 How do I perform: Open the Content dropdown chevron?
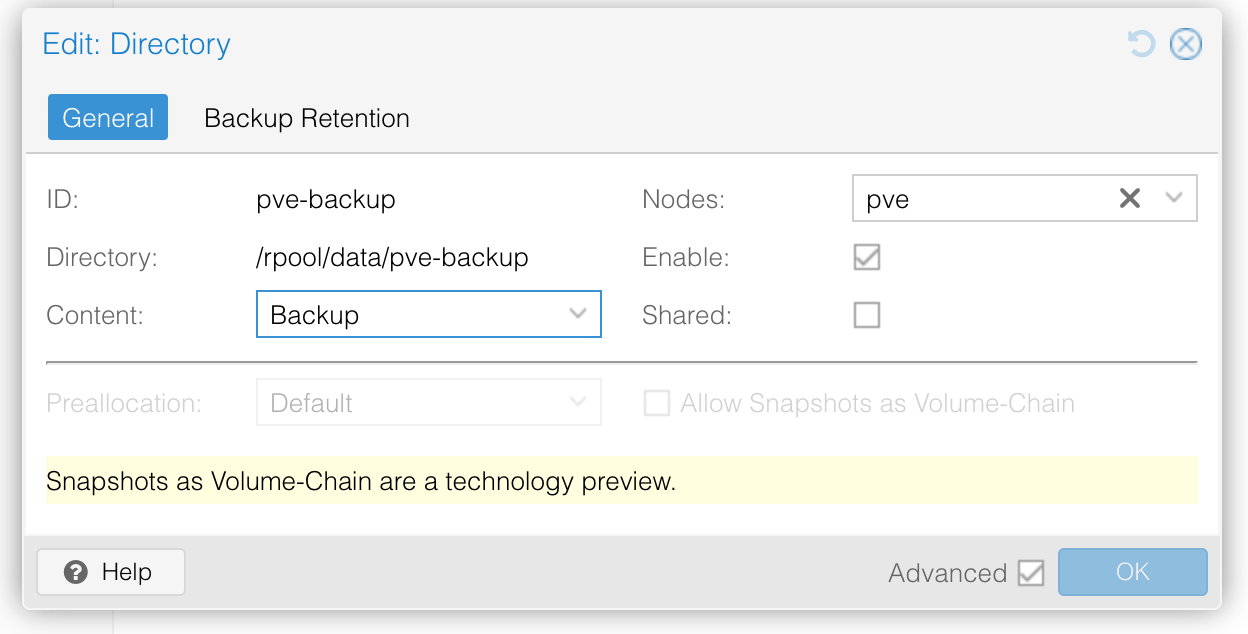tap(578, 314)
